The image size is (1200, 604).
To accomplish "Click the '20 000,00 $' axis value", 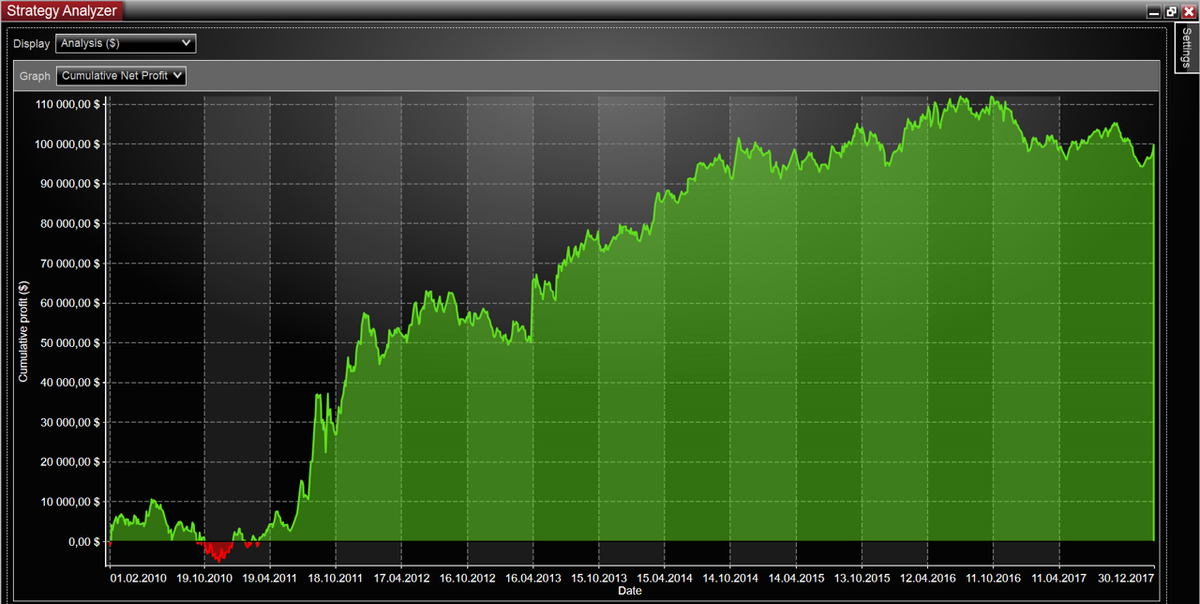I will point(71,462).
